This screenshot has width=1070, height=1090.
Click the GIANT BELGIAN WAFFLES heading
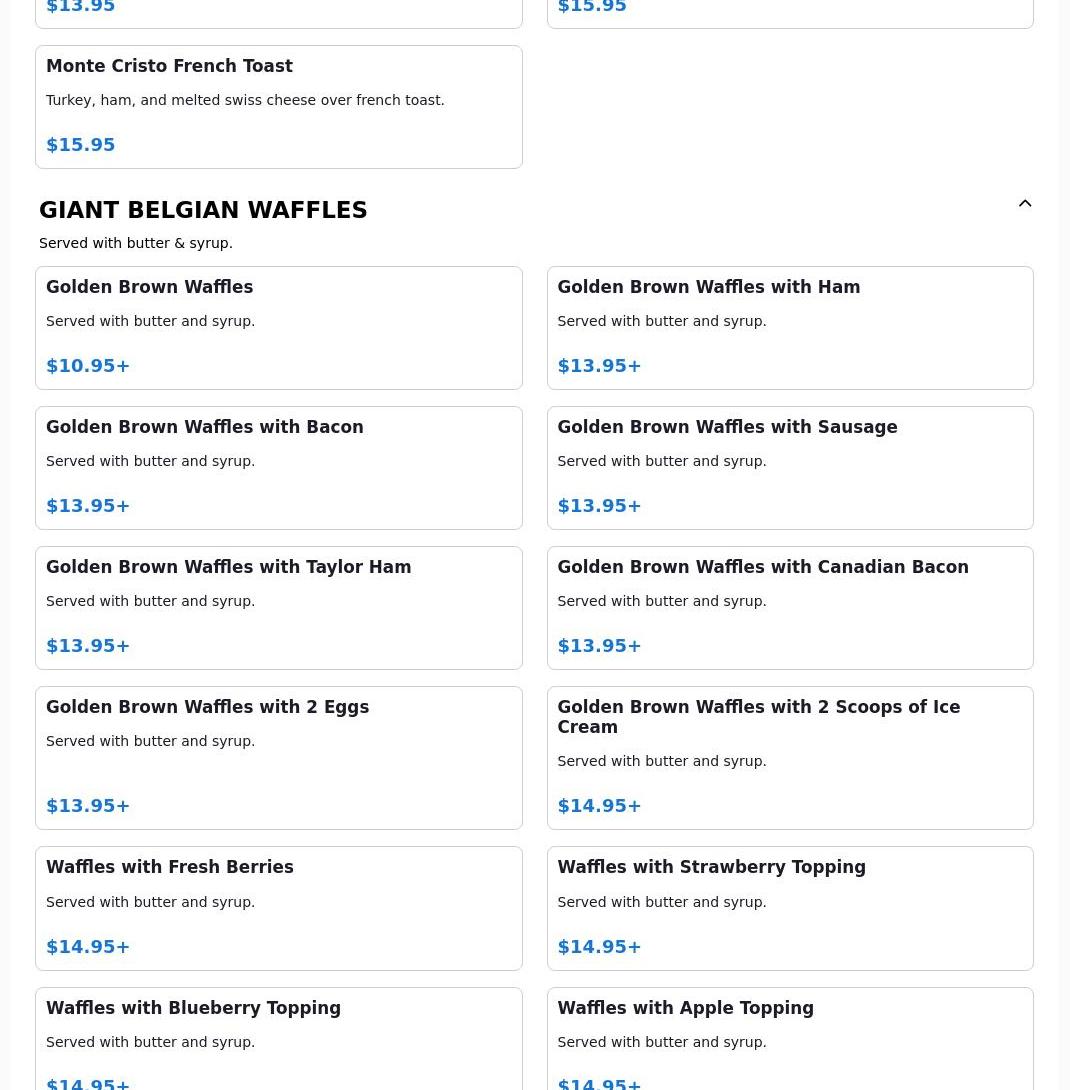203,210
